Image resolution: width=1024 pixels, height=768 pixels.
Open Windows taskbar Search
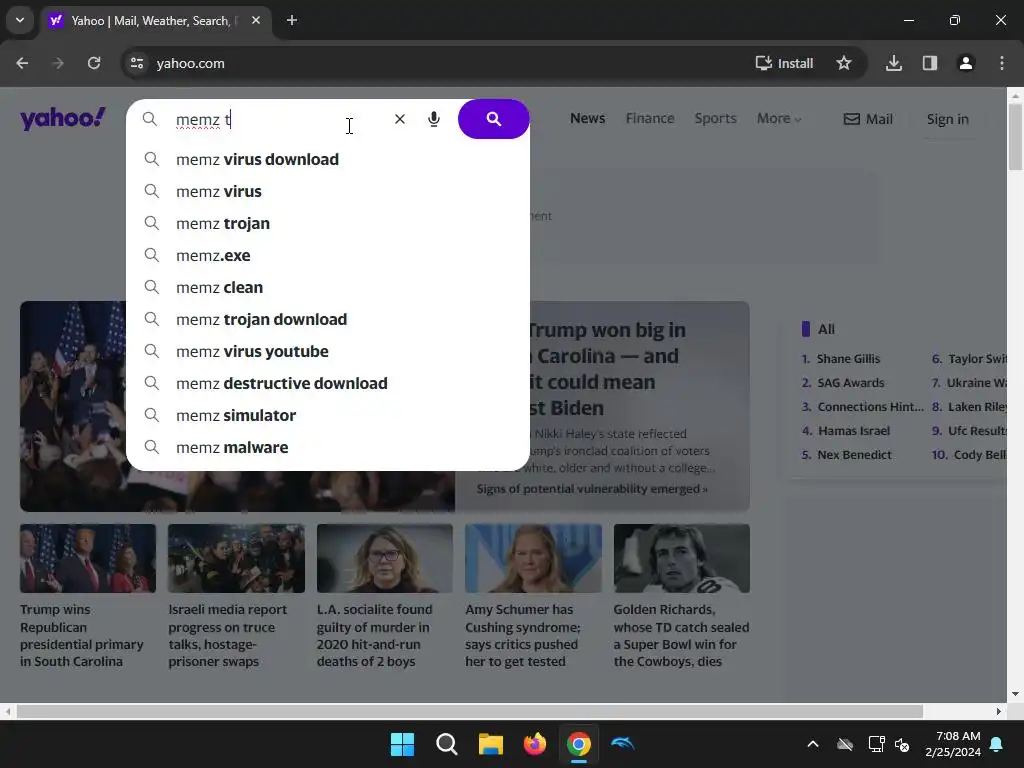click(447, 744)
